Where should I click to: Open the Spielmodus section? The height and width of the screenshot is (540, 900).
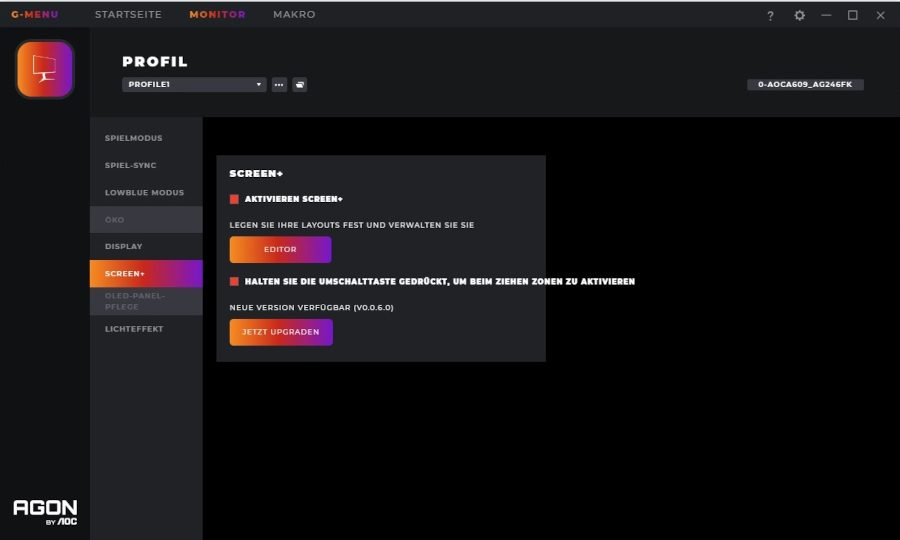tap(146, 138)
